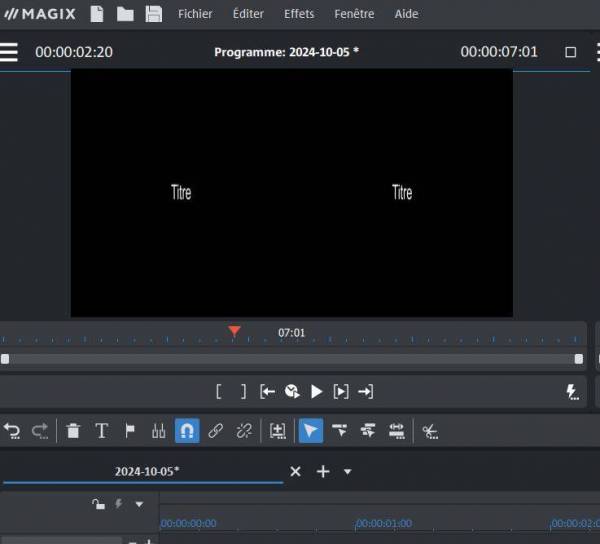Open the Fichier menu
Image resolution: width=600 pixels, height=544 pixels.
click(195, 14)
